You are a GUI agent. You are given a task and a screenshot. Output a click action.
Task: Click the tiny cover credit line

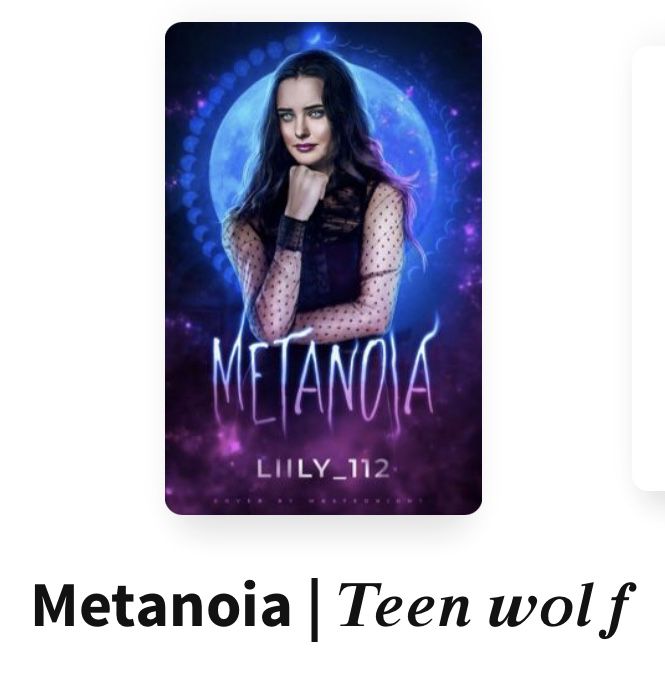tap(319, 501)
